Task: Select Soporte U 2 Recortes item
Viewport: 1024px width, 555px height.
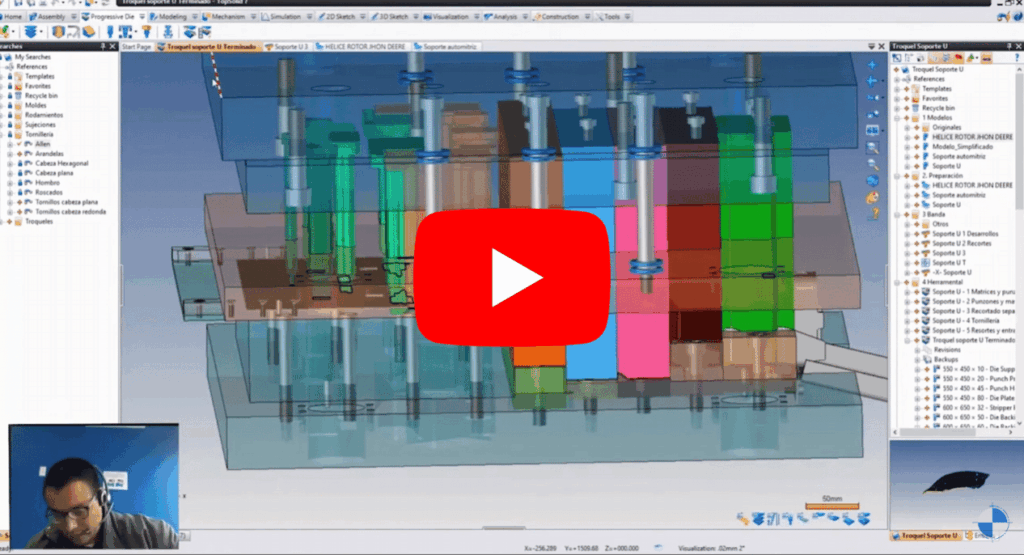Action: tap(961, 244)
